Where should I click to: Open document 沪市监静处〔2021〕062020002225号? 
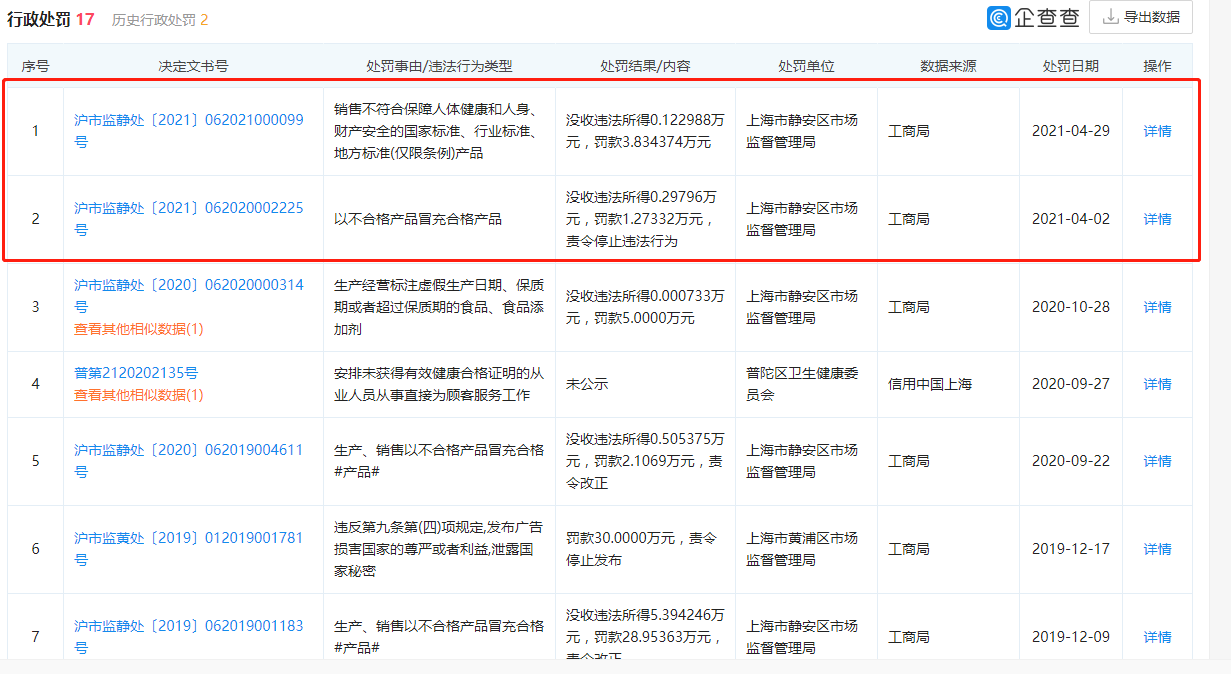[188, 208]
